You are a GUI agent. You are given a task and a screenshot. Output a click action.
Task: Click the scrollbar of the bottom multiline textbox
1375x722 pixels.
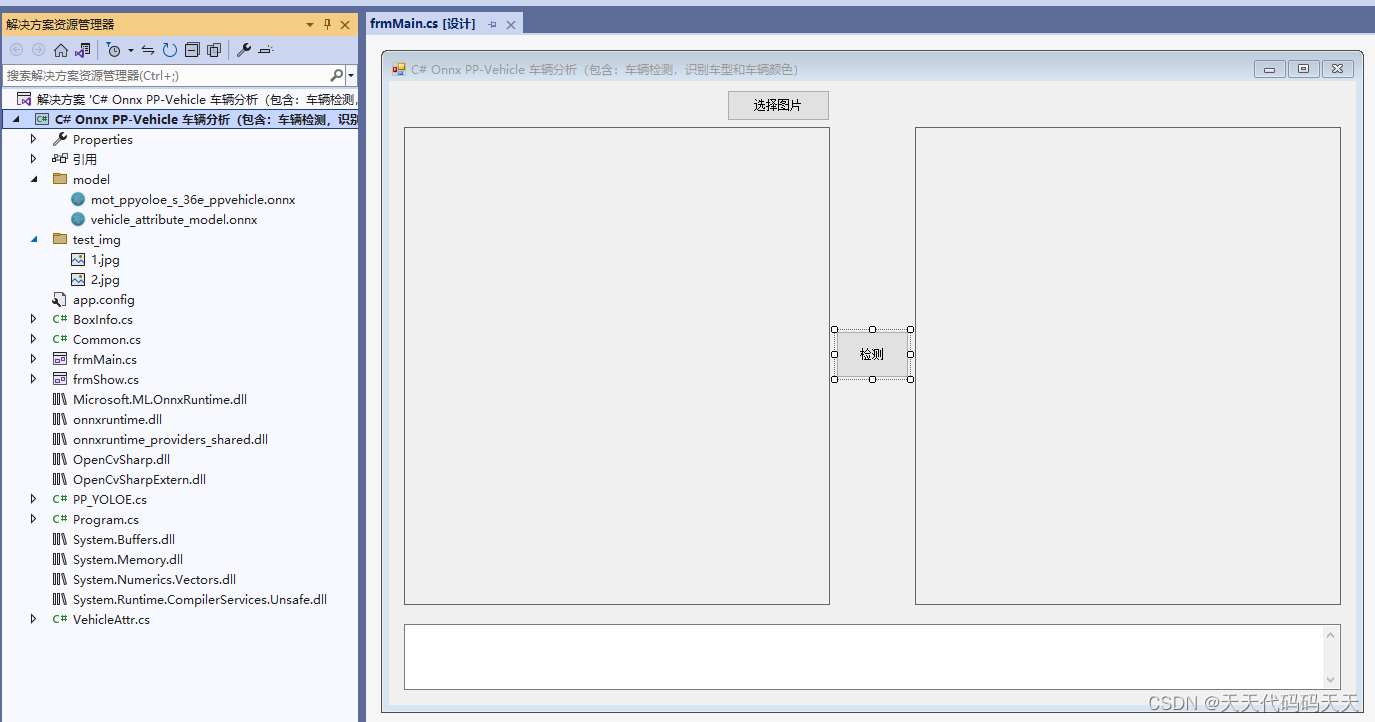click(x=1330, y=655)
